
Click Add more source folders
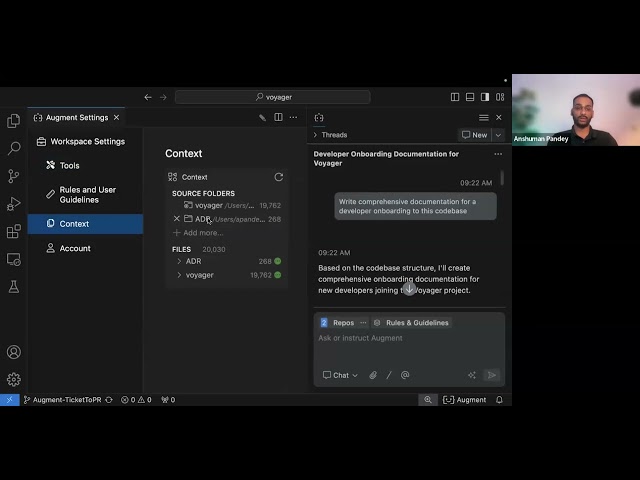point(198,233)
